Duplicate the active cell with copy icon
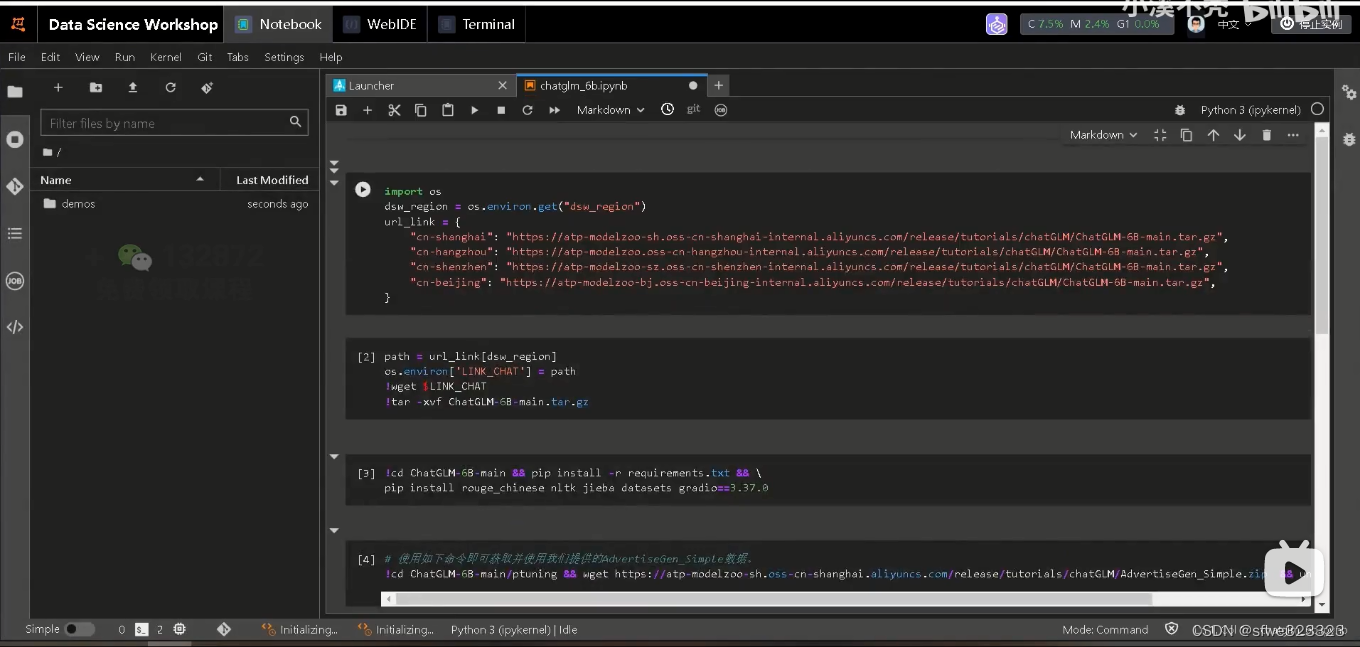Image resolution: width=1360 pixels, height=647 pixels. click(1186, 135)
